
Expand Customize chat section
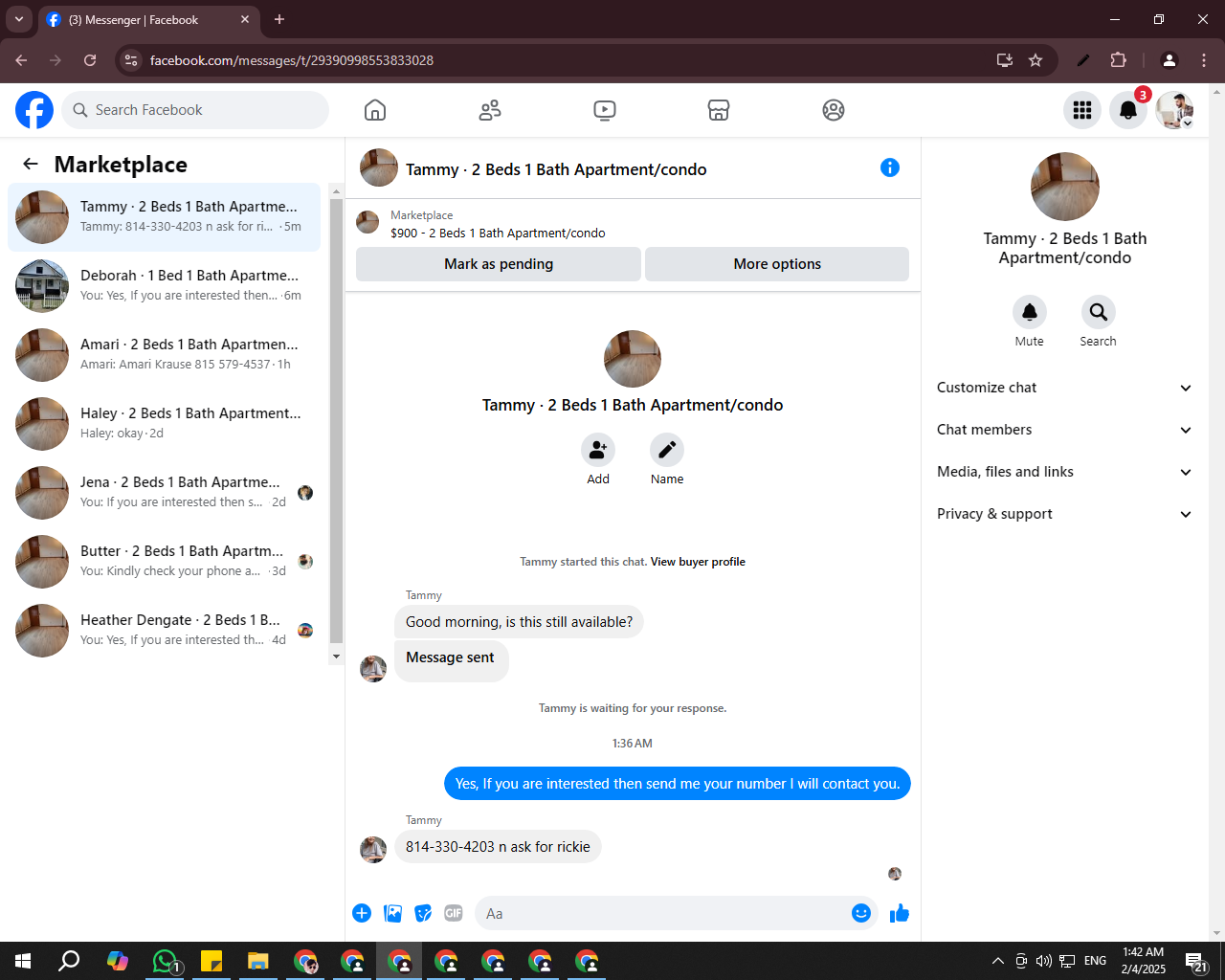coord(1065,388)
